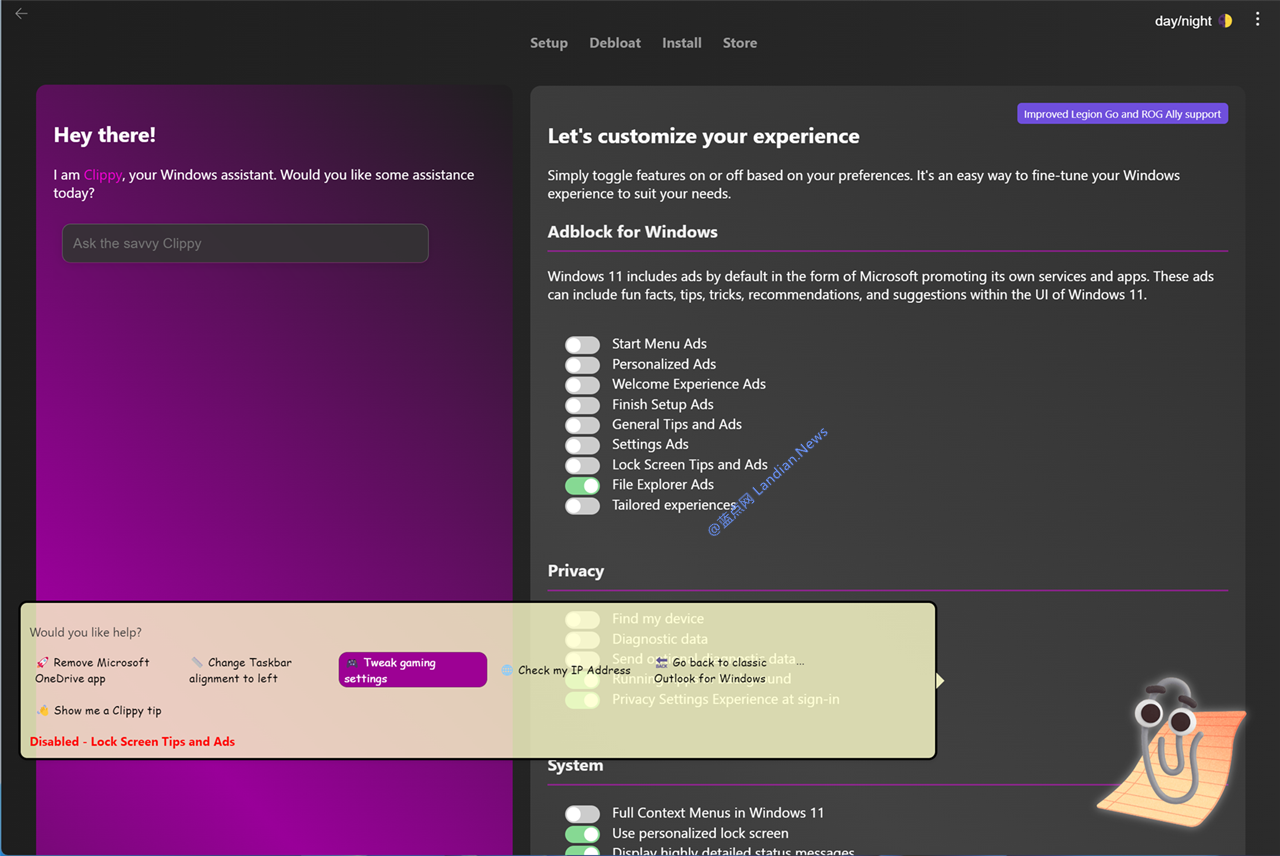This screenshot has width=1280, height=856.
Task: Choose Remove Microsoft OneDrive app suggestion
Action: point(93,670)
